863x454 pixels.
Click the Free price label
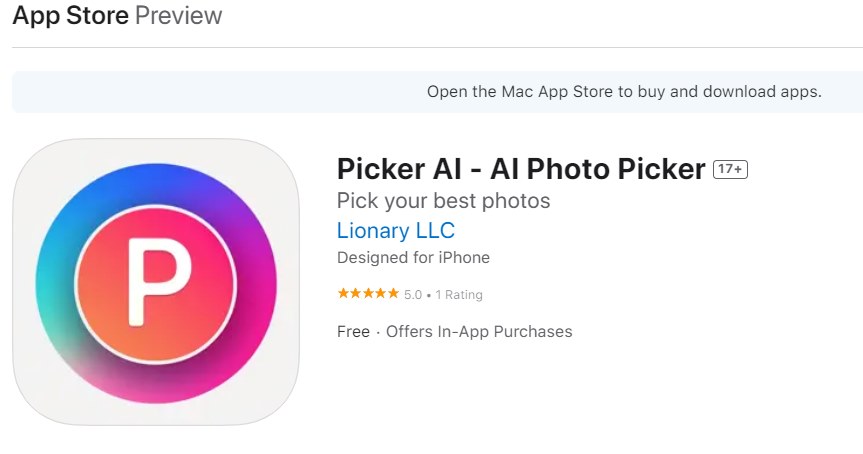click(x=353, y=331)
